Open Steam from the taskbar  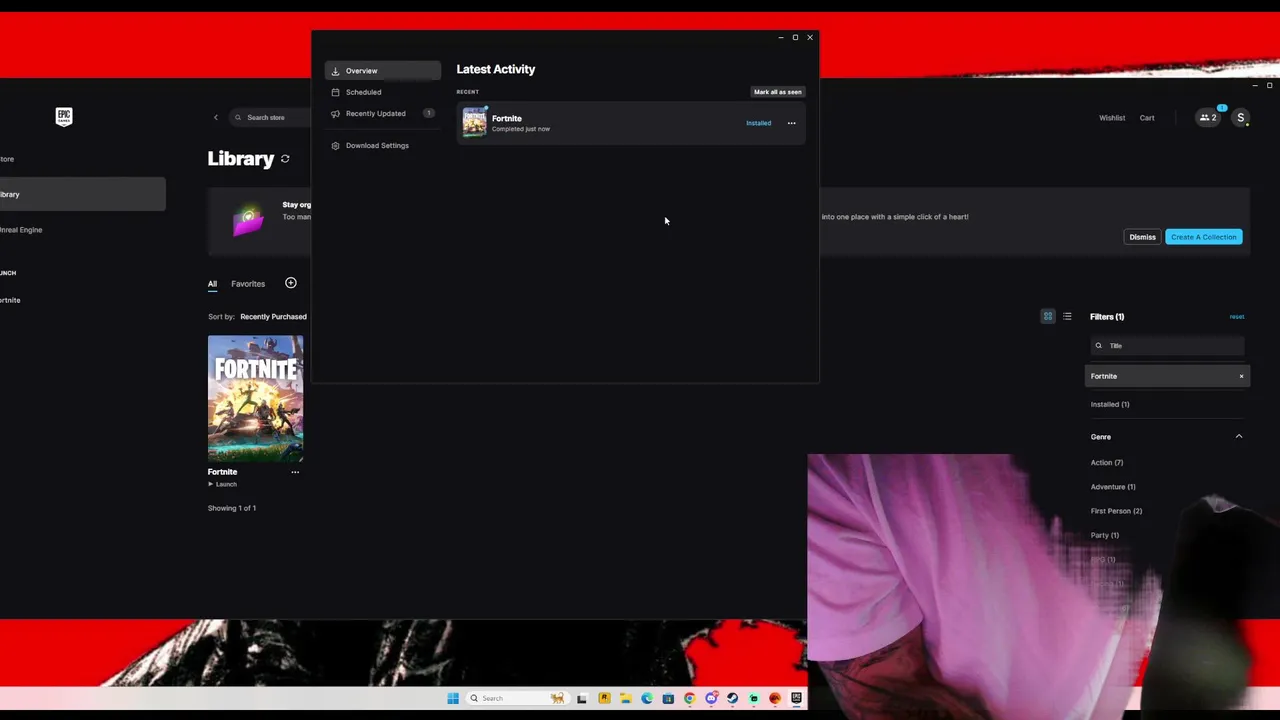coord(732,698)
